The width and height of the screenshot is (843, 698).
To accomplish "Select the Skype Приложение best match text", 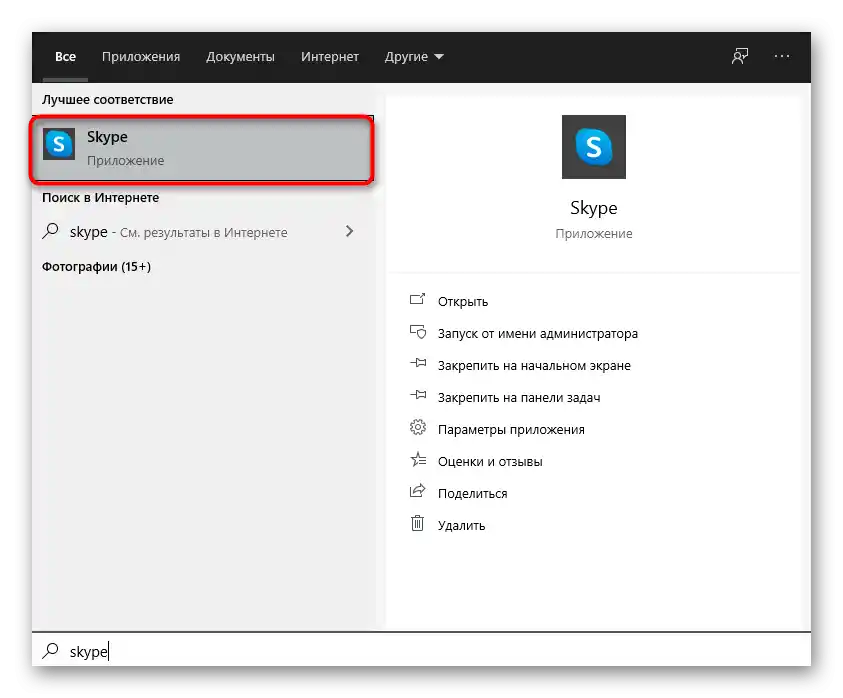I will [125, 148].
